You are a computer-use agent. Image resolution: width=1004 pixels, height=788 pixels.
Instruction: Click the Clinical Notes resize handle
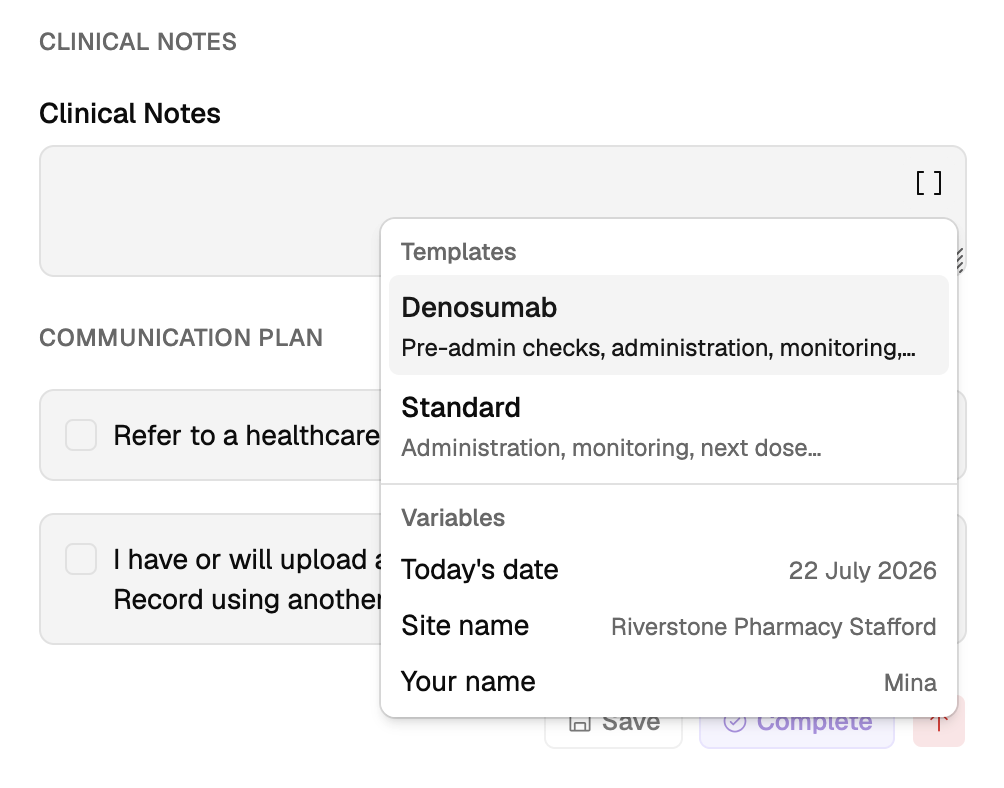(960, 261)
